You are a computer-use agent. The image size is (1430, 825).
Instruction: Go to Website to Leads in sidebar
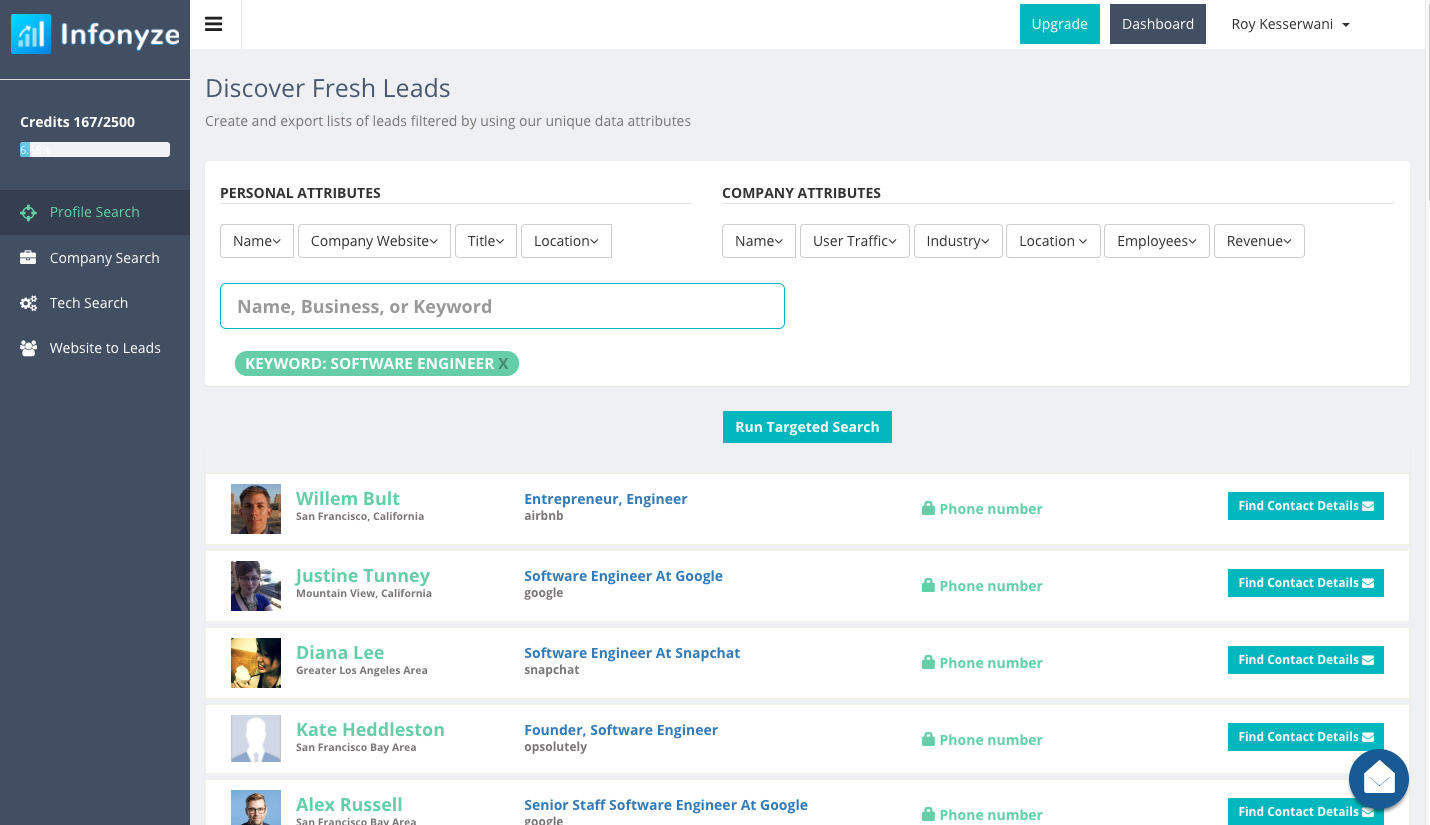[95, 348]
